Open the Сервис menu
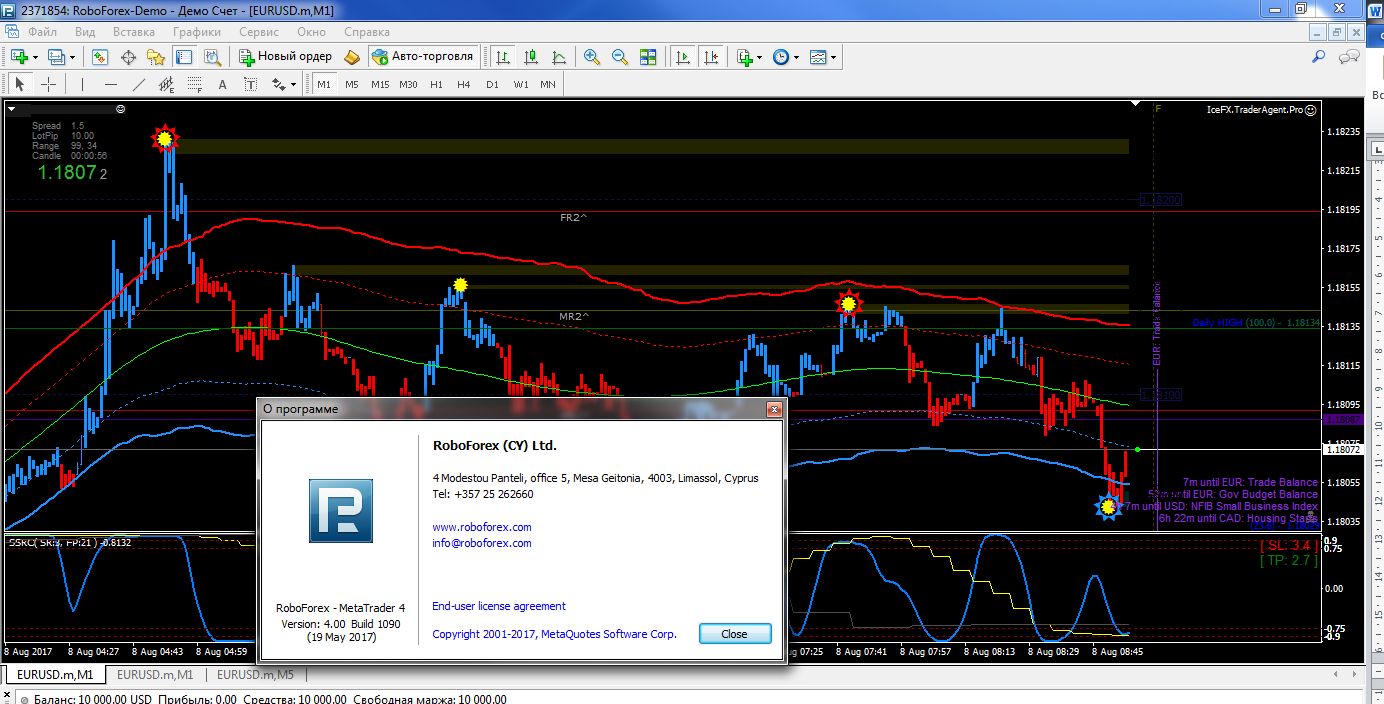 [259, 31]
